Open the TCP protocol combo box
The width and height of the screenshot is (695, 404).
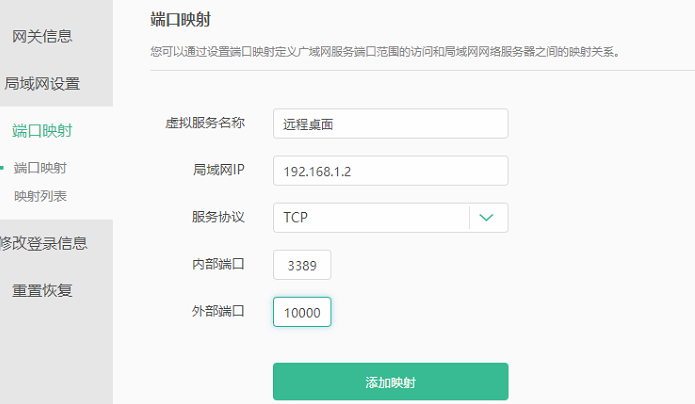coord(390,218)
